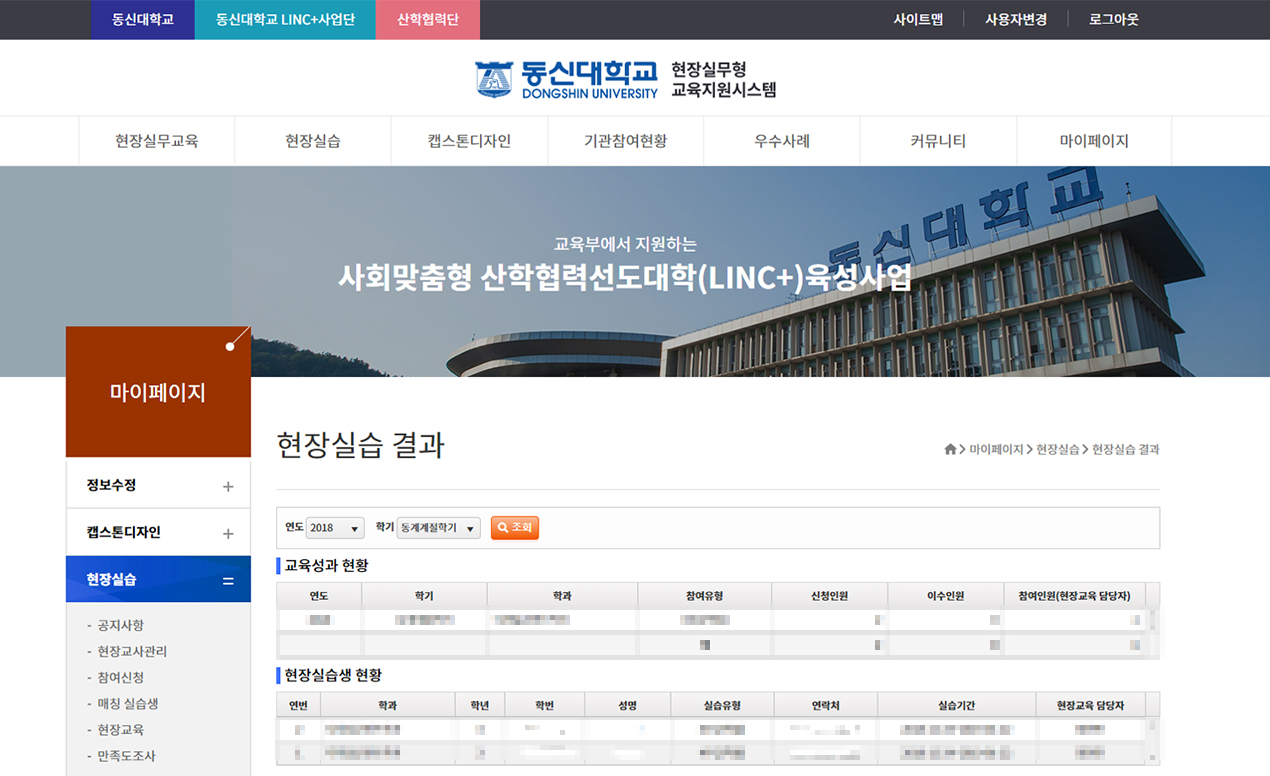Open the 우수사례 main menu
This screenshot has height=776, width=1270.
click(782, 141)
